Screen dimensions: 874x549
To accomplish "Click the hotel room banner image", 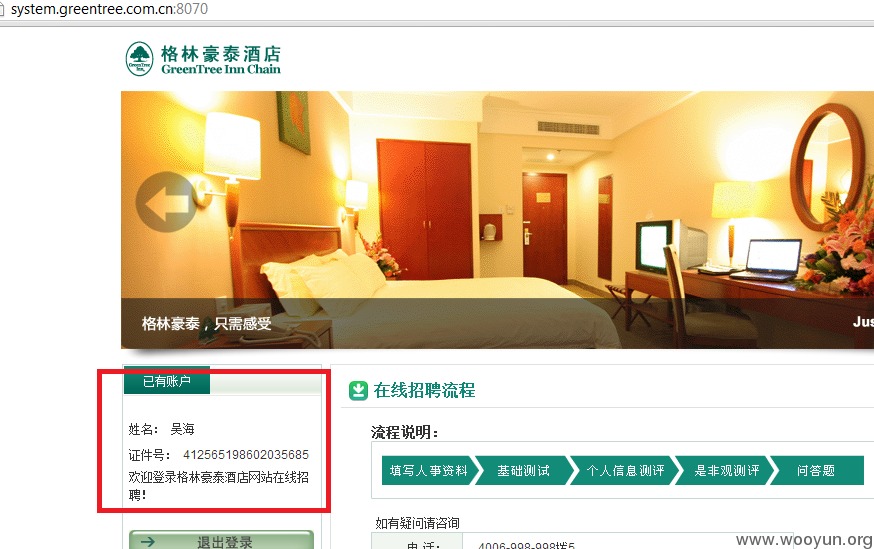I will click(x=497, y=220).
